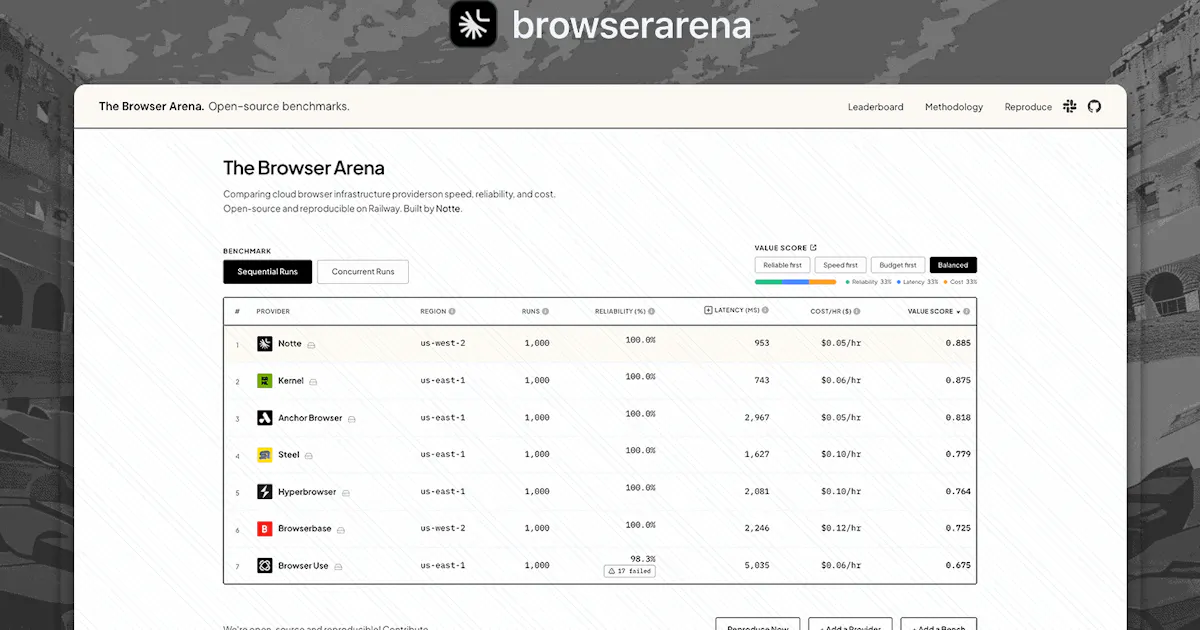The width and height of the screenshot is (1200, 630).
Task: Click the info icon next to Runs header
Action: coord(546,311)
